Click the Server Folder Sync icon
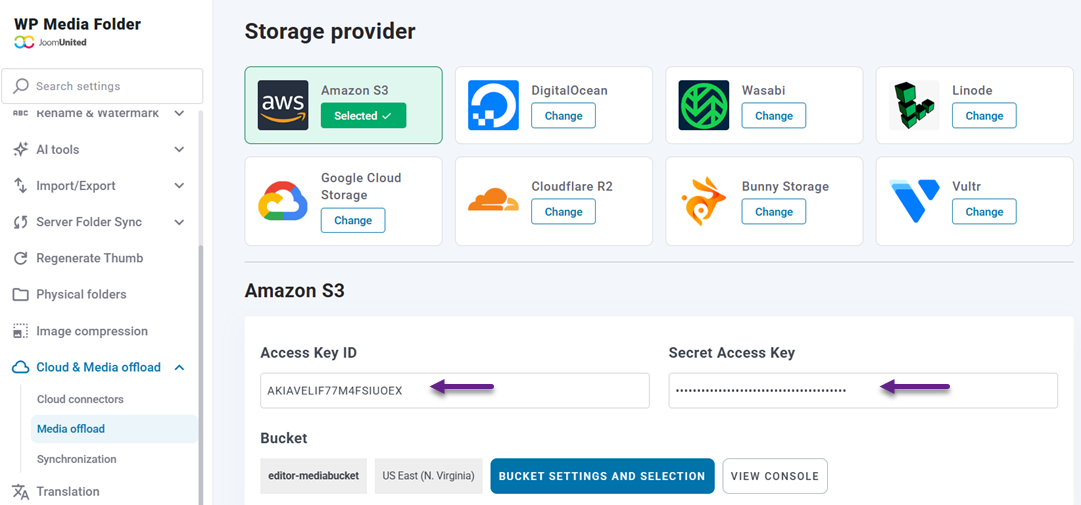Image resolution: width=1081 pixels, height=505 pixels. click(x=21, y=222)
